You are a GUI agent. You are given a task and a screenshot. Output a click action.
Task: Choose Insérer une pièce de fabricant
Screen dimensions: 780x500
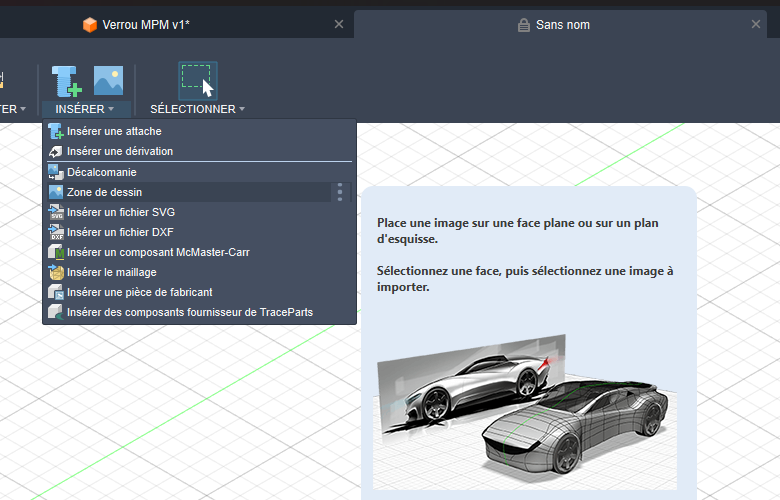click(x=139, y=292)
